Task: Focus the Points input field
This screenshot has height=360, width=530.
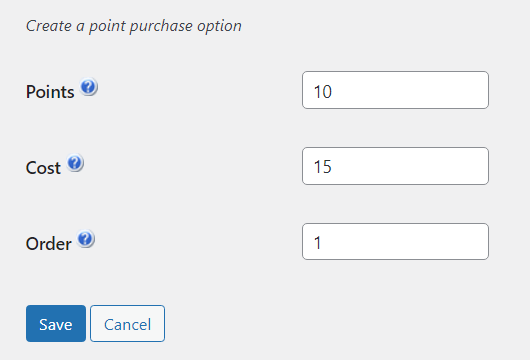Action: click(395, 90)
